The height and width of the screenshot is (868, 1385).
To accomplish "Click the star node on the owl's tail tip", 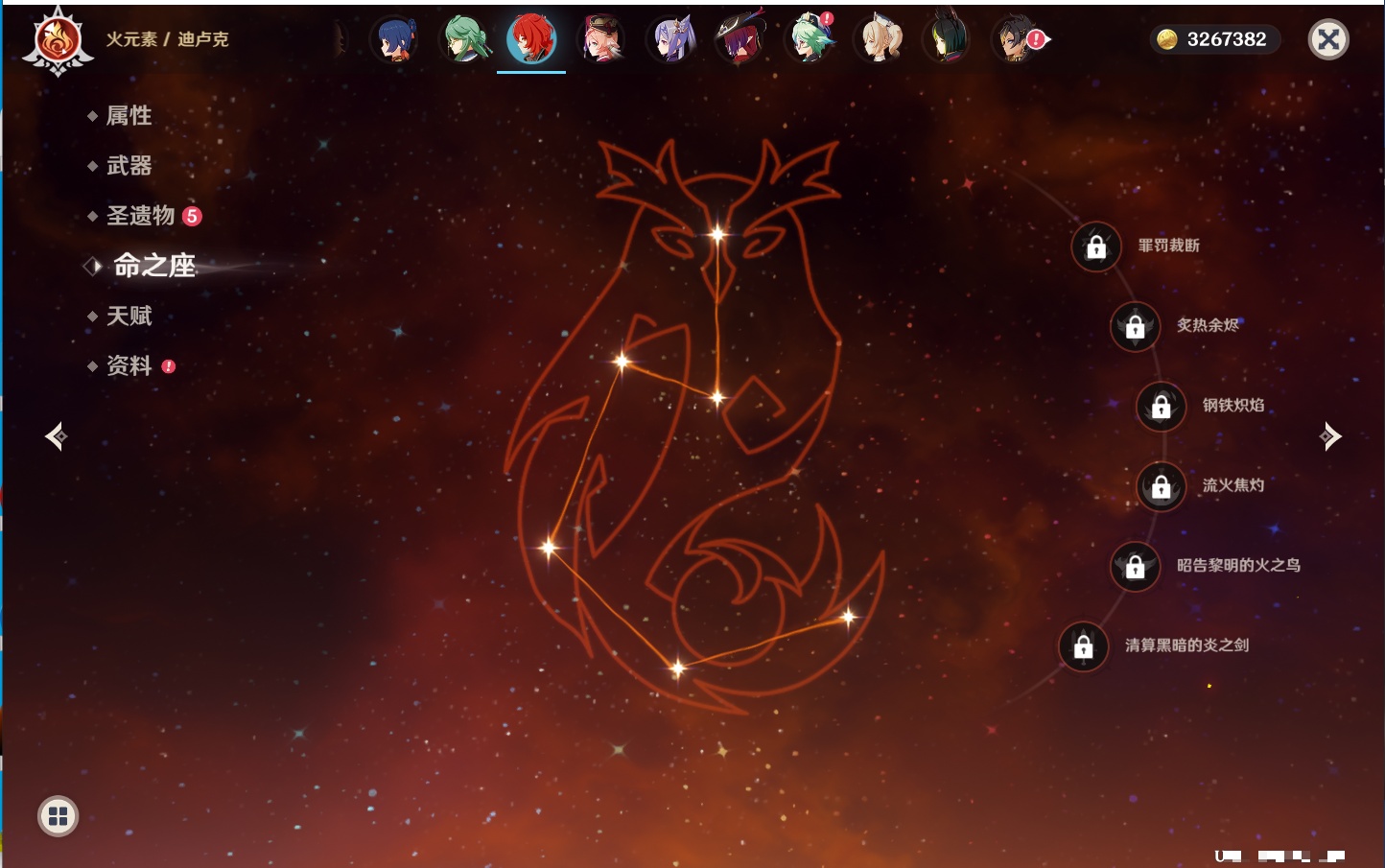I will click(x=848, y=617).
